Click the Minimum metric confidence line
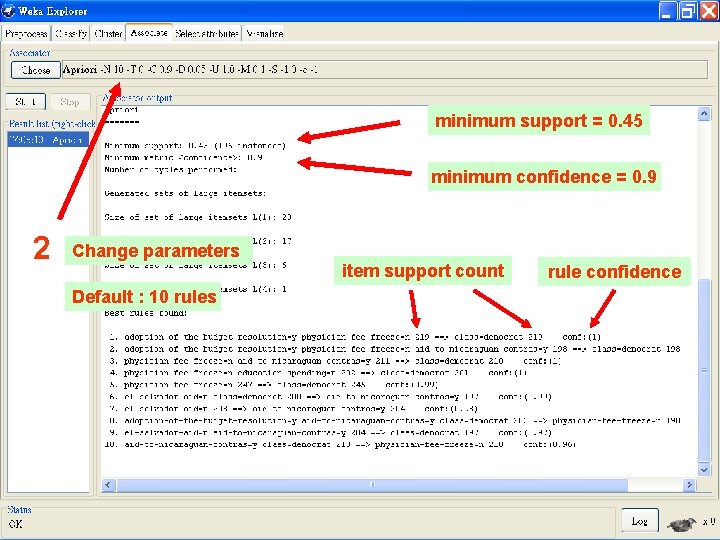This screenshot has height=540, width=720. (x=183, y=158)
